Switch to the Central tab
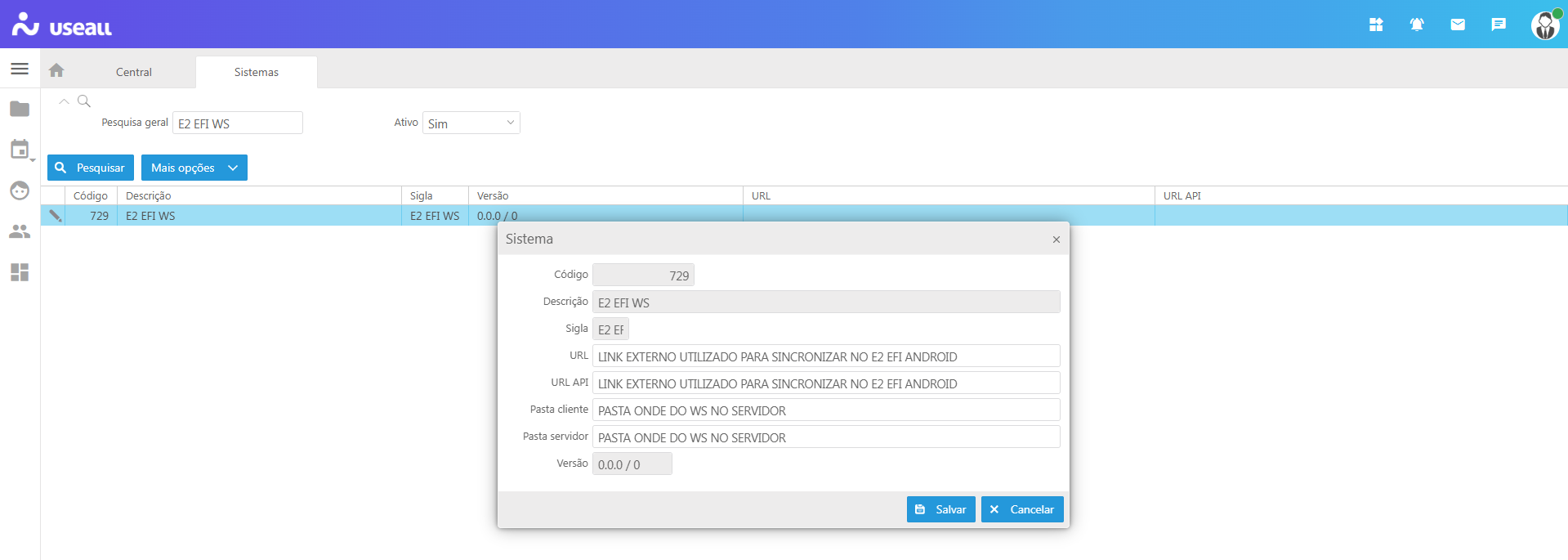This screenshot has width=1568, height=560. coord(134,72)
